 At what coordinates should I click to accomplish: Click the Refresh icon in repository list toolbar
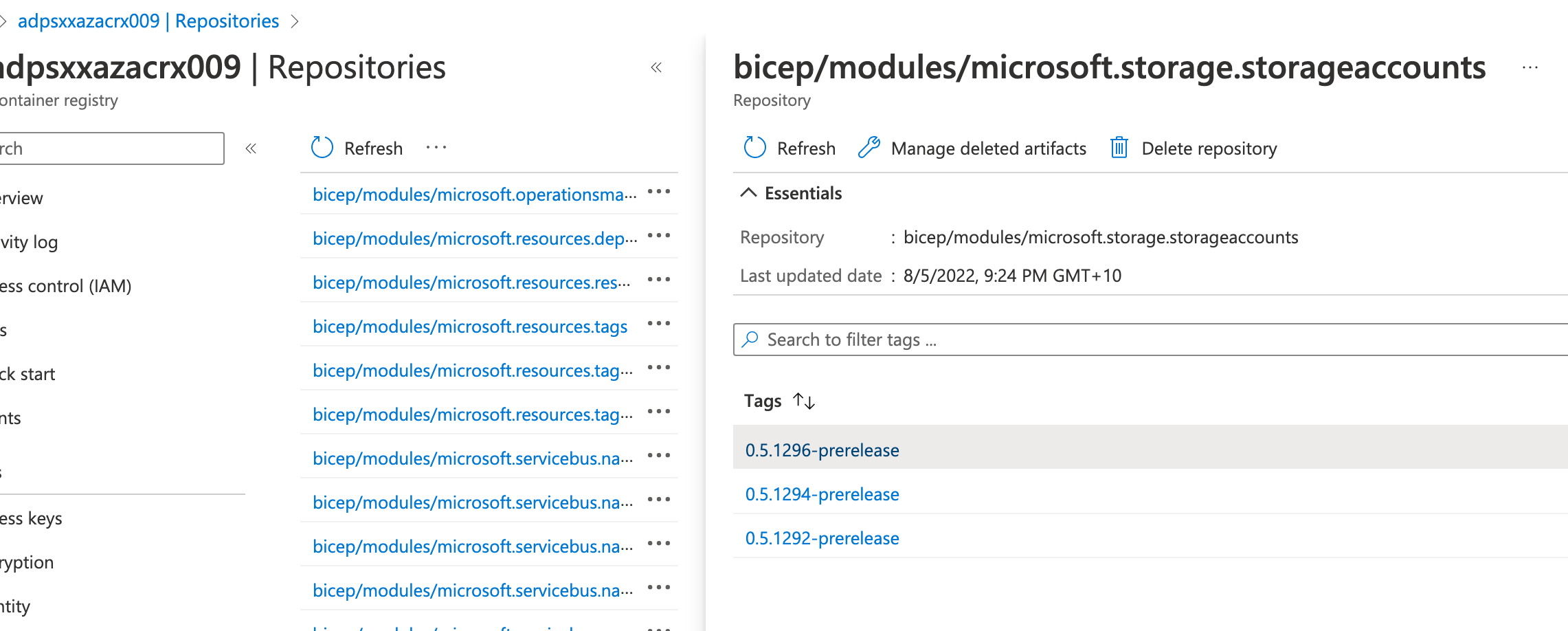[x=322, y=148]
